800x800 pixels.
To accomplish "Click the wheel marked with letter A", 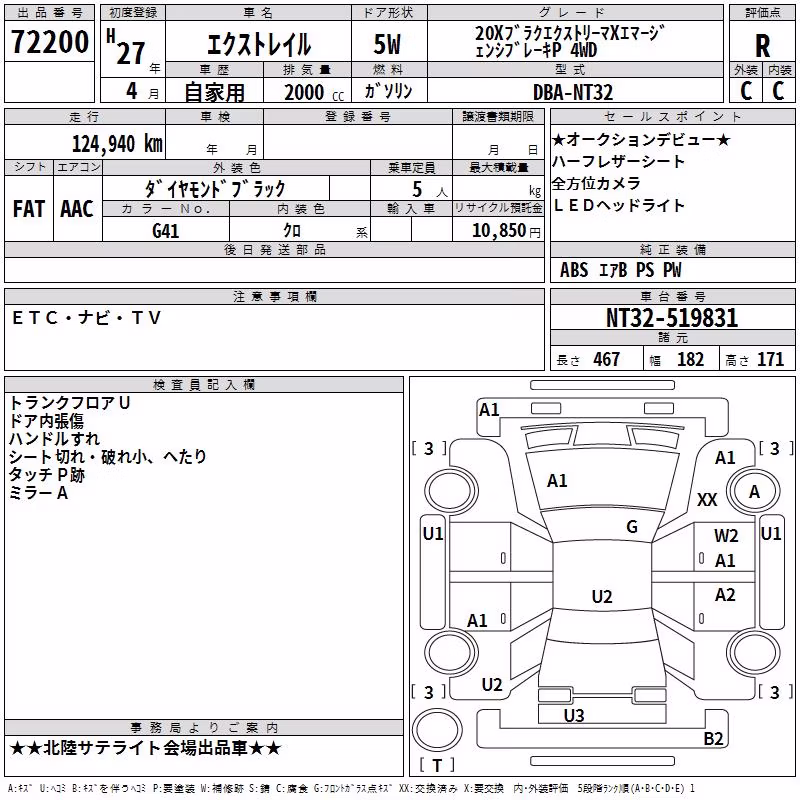I will [754, 491].
